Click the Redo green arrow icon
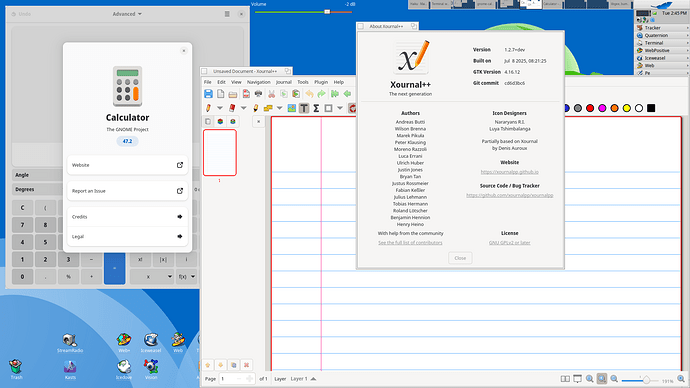Viewport: 690px width, 388px height. (x=322, y=94)
